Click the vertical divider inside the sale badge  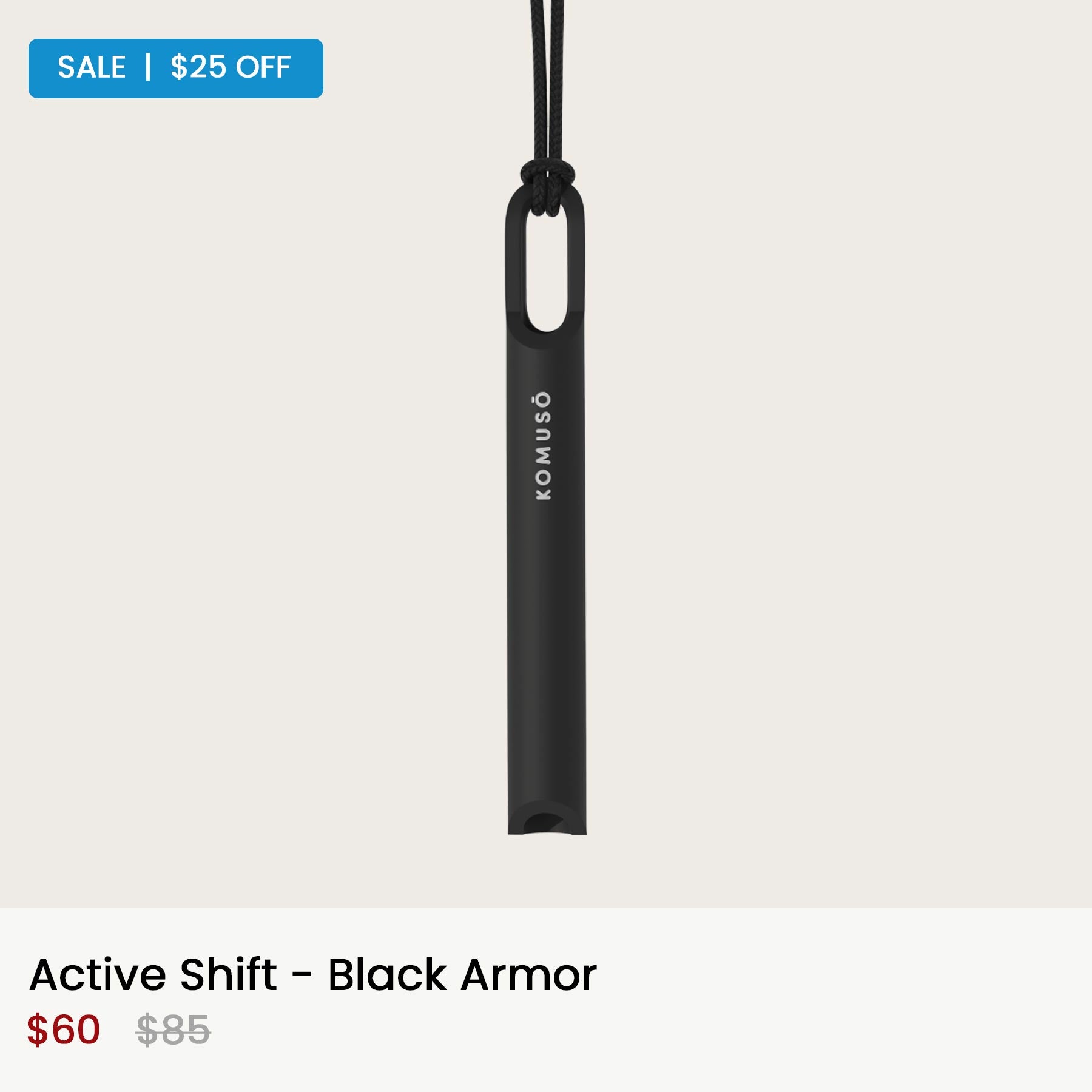[148, 67]
